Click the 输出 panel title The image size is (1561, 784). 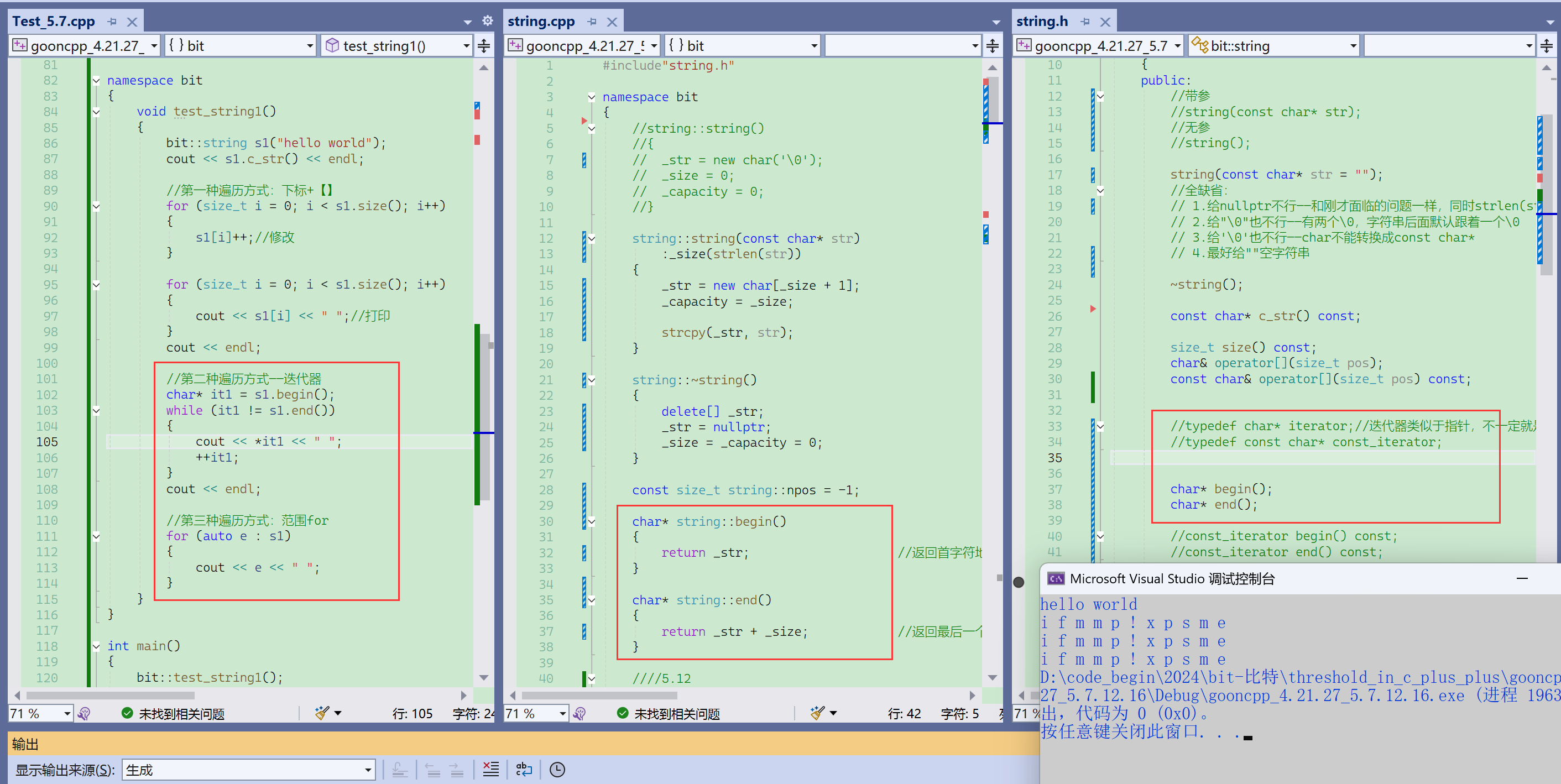[x=25, y=744]
